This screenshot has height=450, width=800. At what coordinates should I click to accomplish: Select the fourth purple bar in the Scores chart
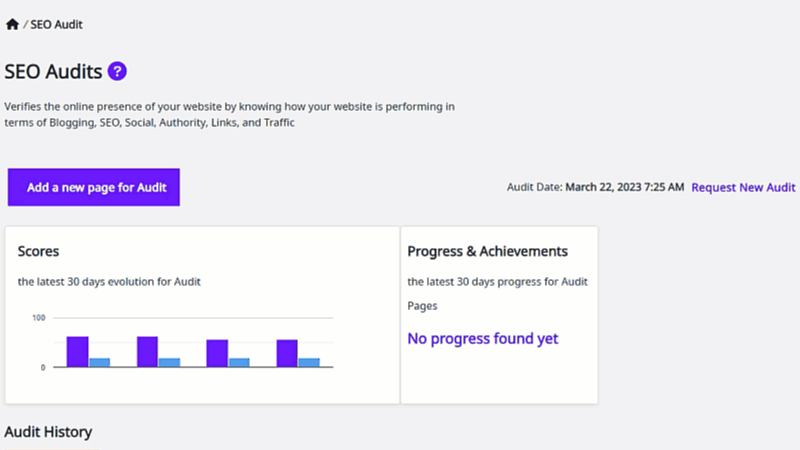point(287,353)
